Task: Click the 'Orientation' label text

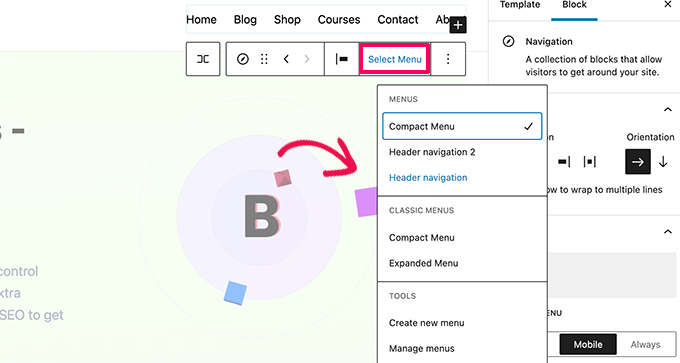Action: 650,137
